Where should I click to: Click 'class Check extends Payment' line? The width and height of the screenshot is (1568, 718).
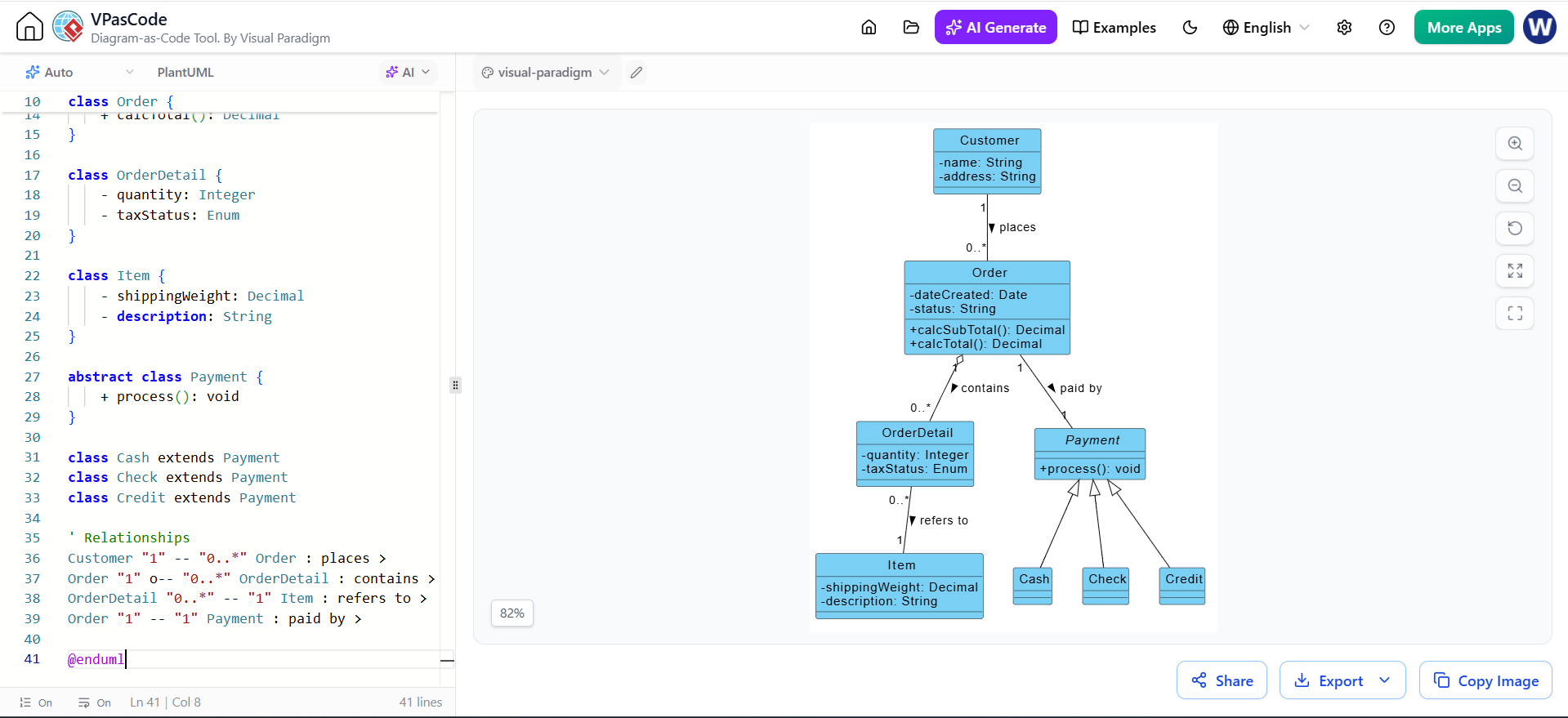click(177, 477)
